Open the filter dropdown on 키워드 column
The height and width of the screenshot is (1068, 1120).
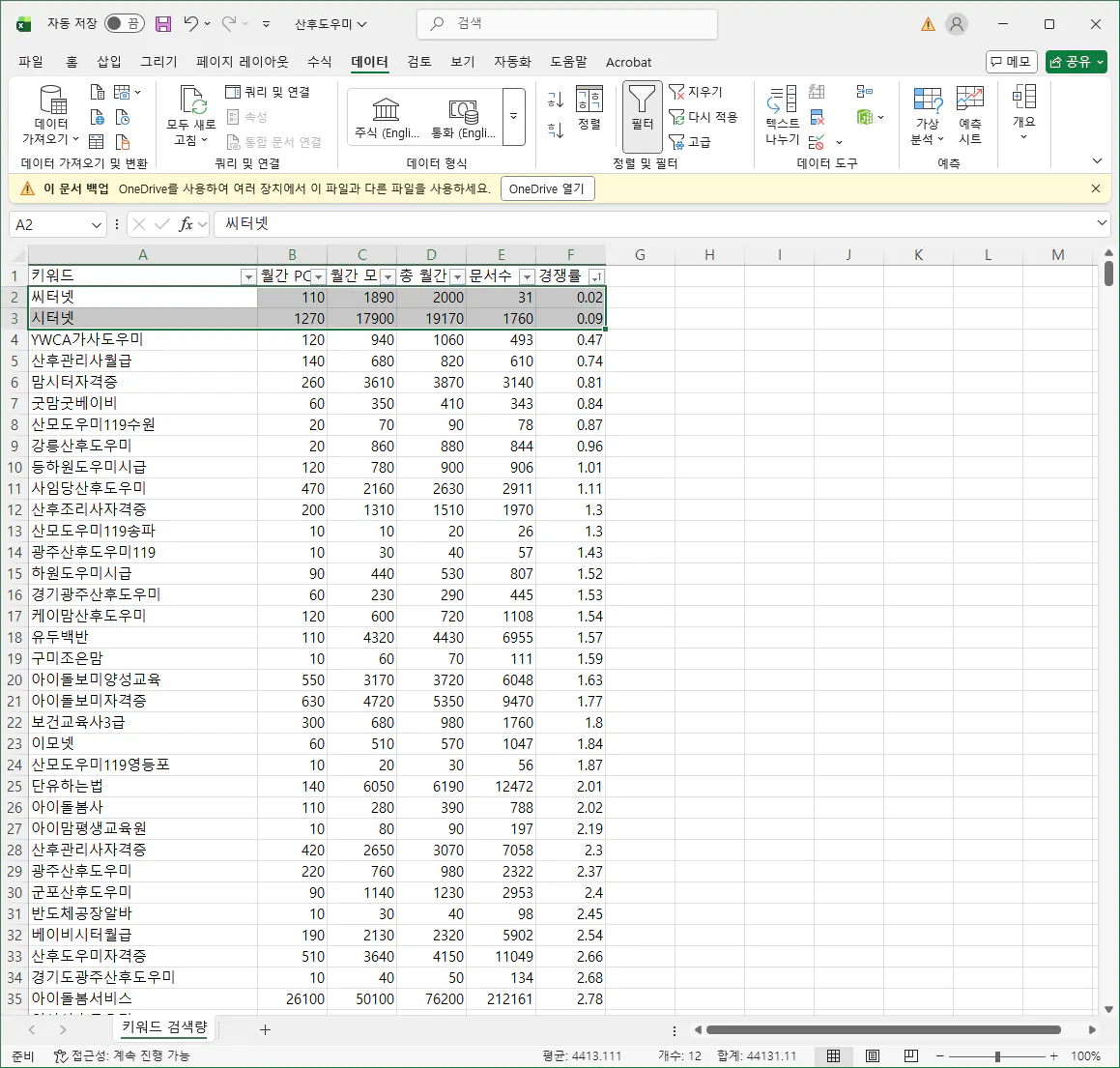click(247, 275)
